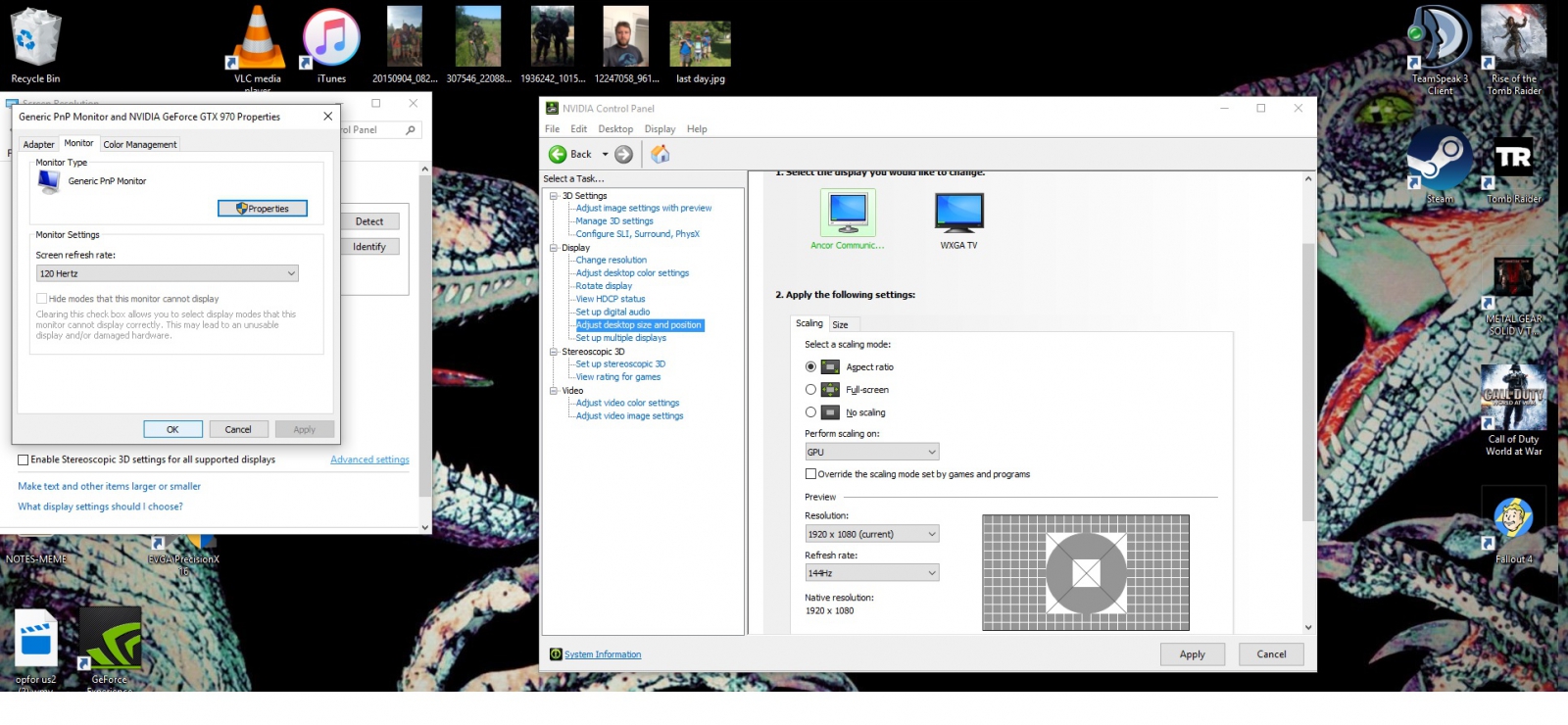Switch to the Color Management tab
1568x725 pixels.
(x=140, y=145)
